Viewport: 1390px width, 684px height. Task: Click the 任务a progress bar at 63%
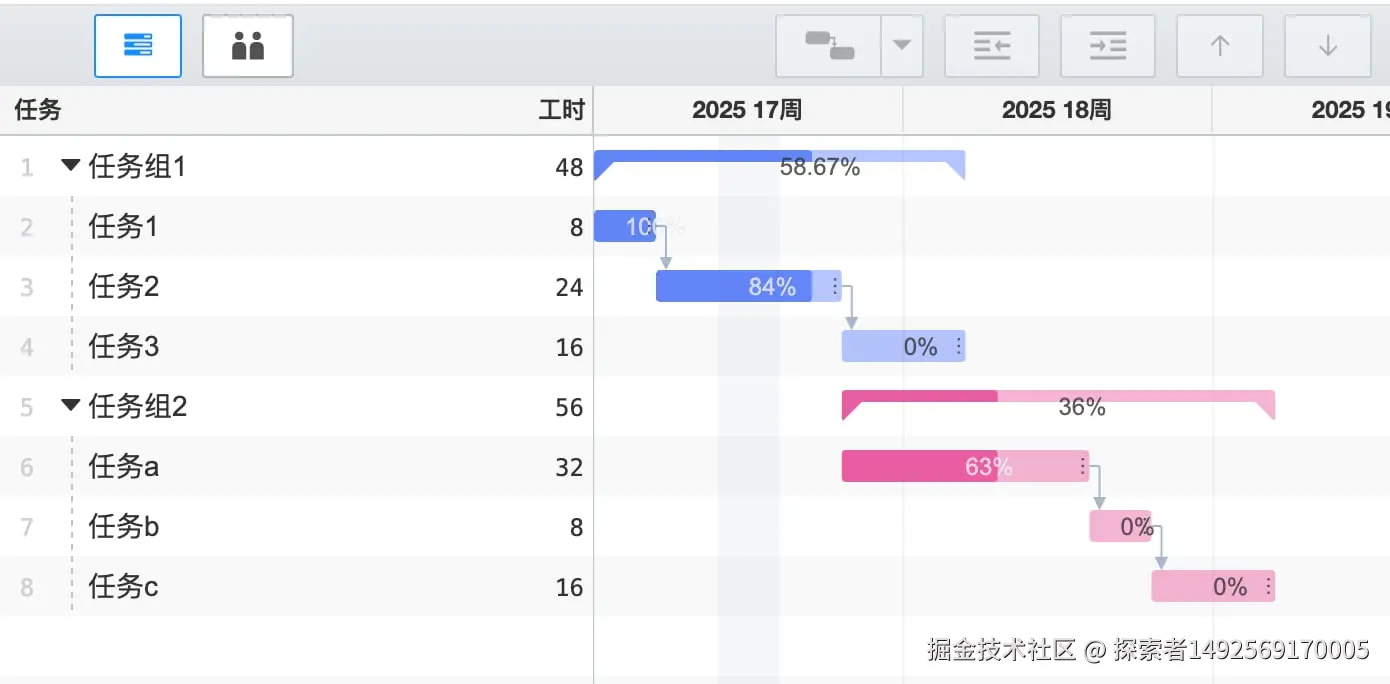point(930,467)
